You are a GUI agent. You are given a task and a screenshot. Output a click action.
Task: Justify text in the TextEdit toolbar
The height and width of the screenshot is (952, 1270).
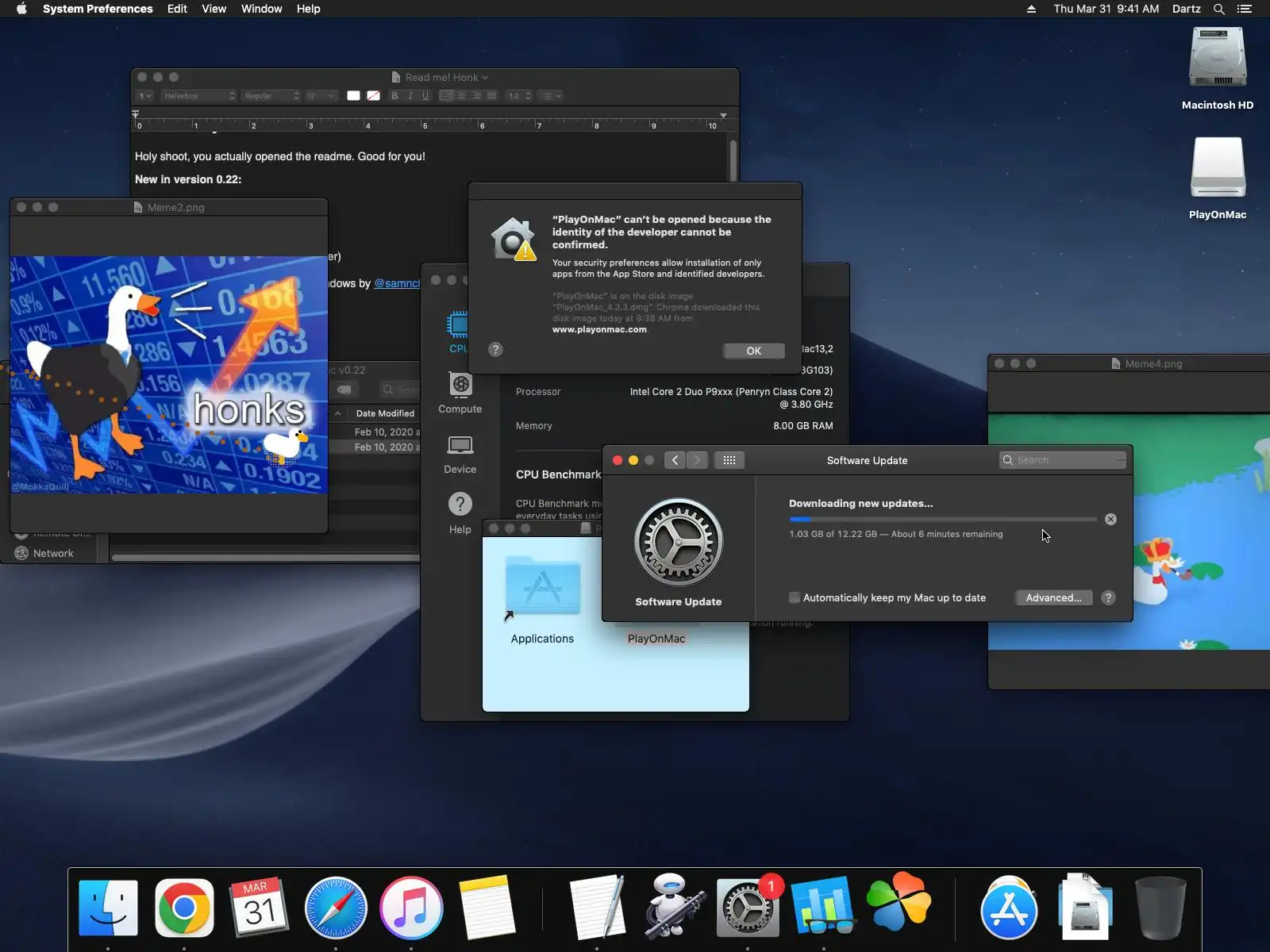pyautogui.click(x=491, y=96)
